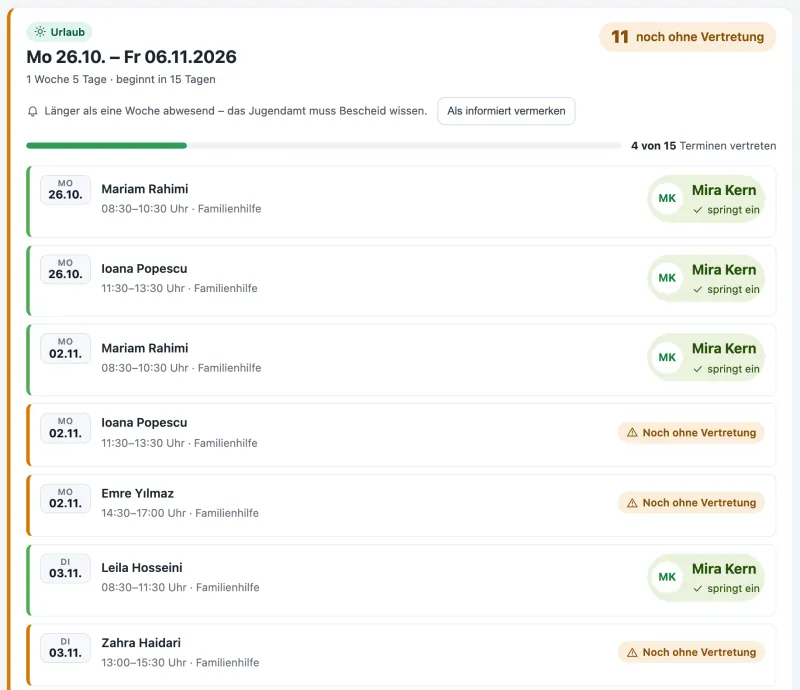The height and width of the screenshot is (690, 800).
Task: Click the 'Als informiert vermerken' button
Action: (x=506, y=111)
